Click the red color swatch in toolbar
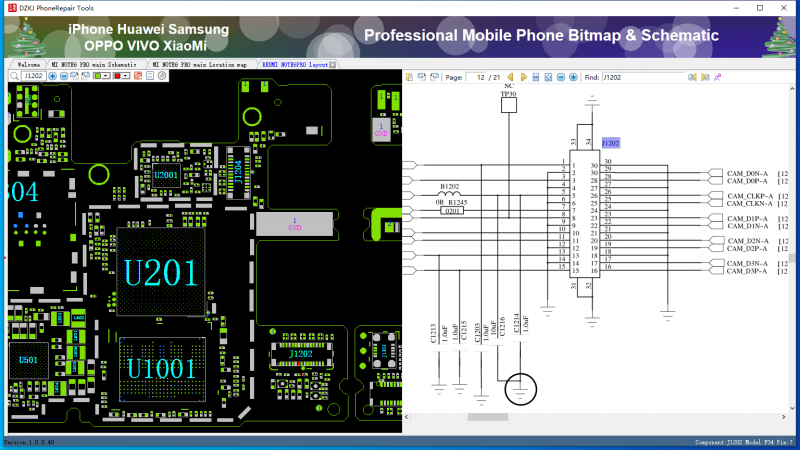Screen dimensions: 800x450 click(117, 76)
